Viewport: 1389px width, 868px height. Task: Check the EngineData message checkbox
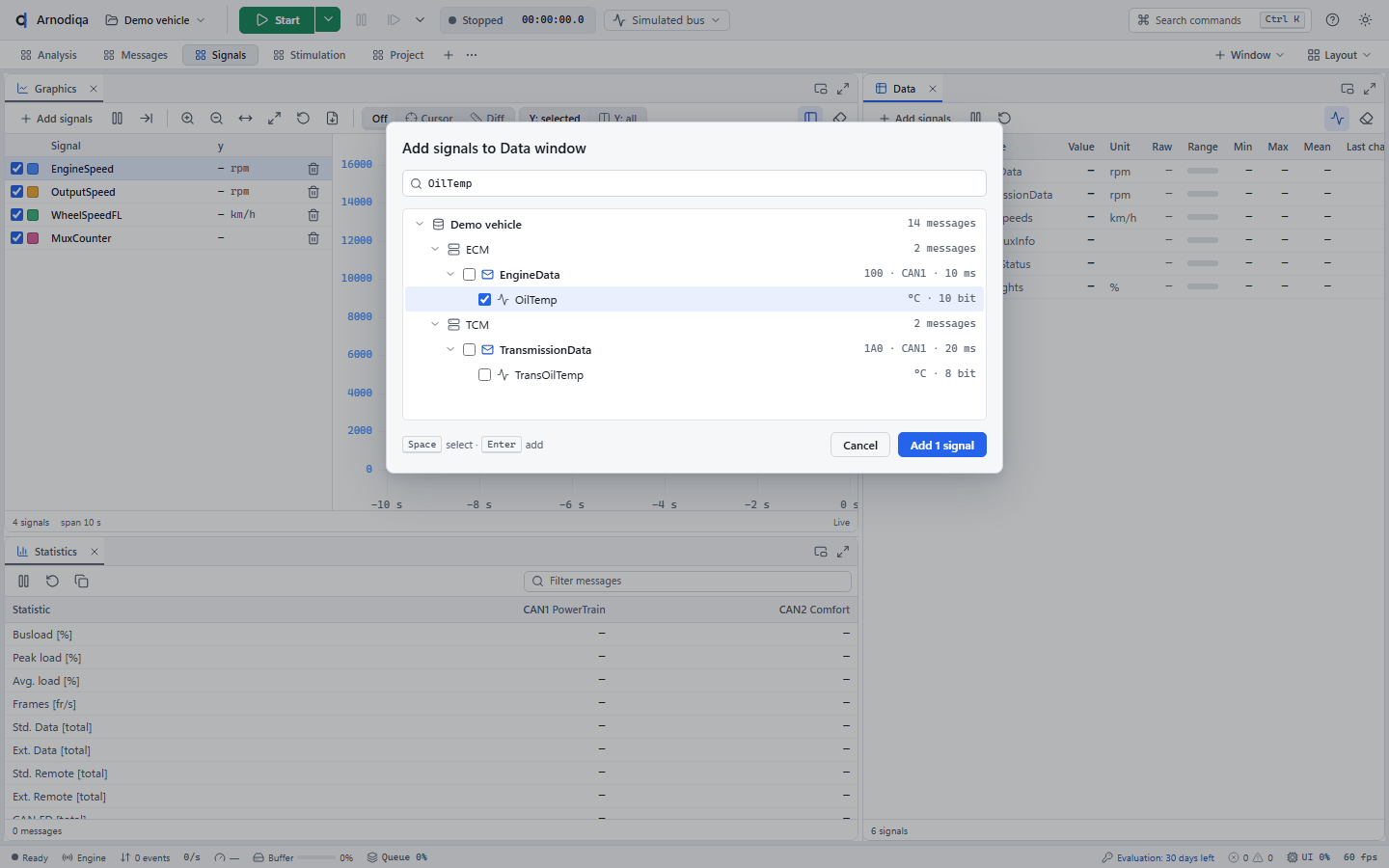pyautogui.click(x=469, y=275)
